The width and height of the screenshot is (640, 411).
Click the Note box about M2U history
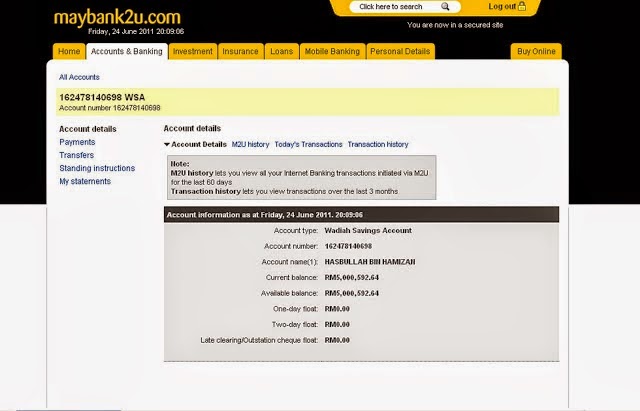click(x=302, y=178)
